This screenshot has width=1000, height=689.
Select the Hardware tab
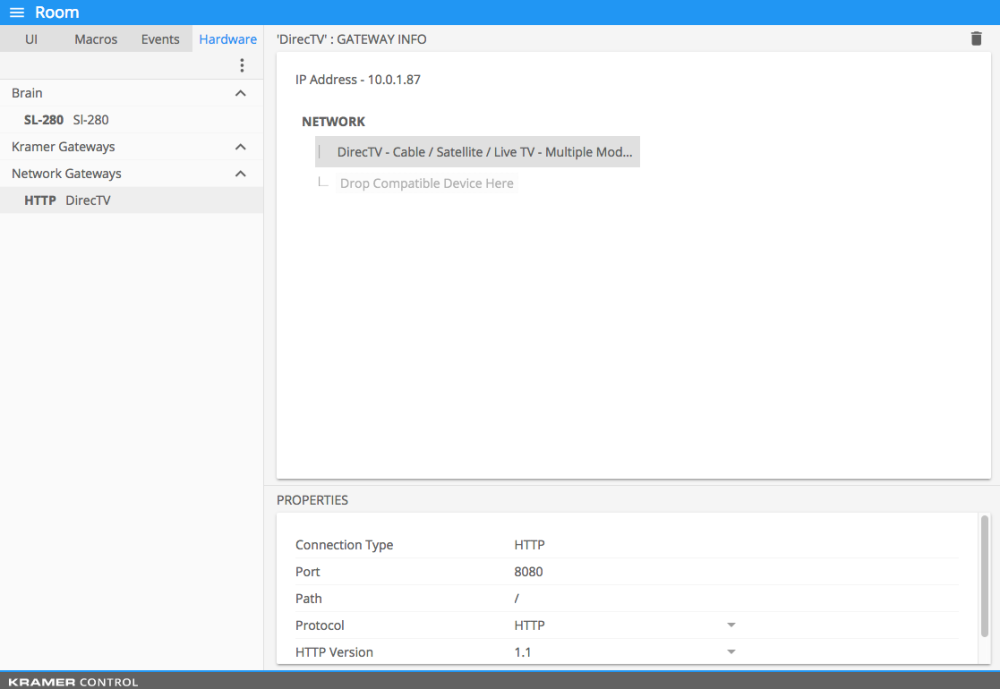228,39
